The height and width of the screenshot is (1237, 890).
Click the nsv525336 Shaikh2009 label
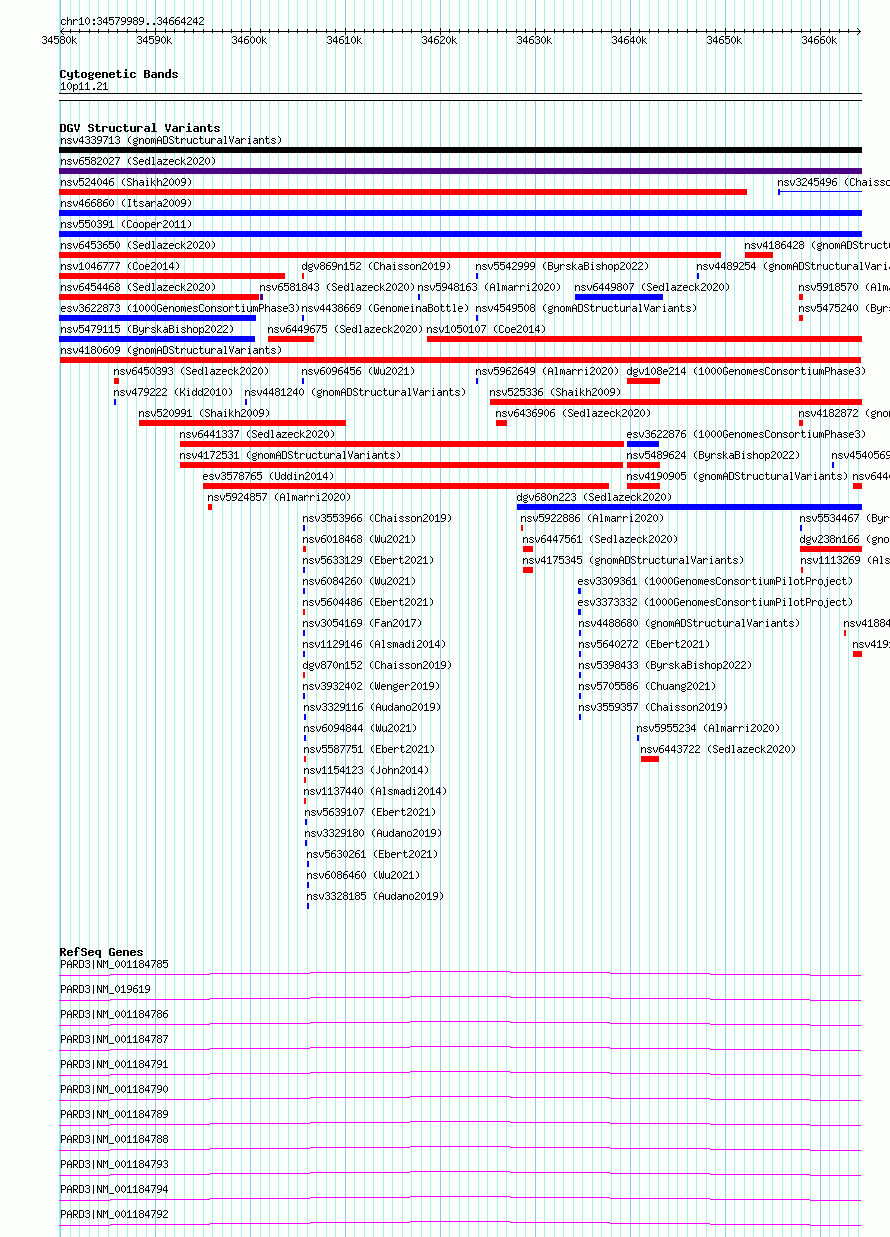tap(556, 392)
